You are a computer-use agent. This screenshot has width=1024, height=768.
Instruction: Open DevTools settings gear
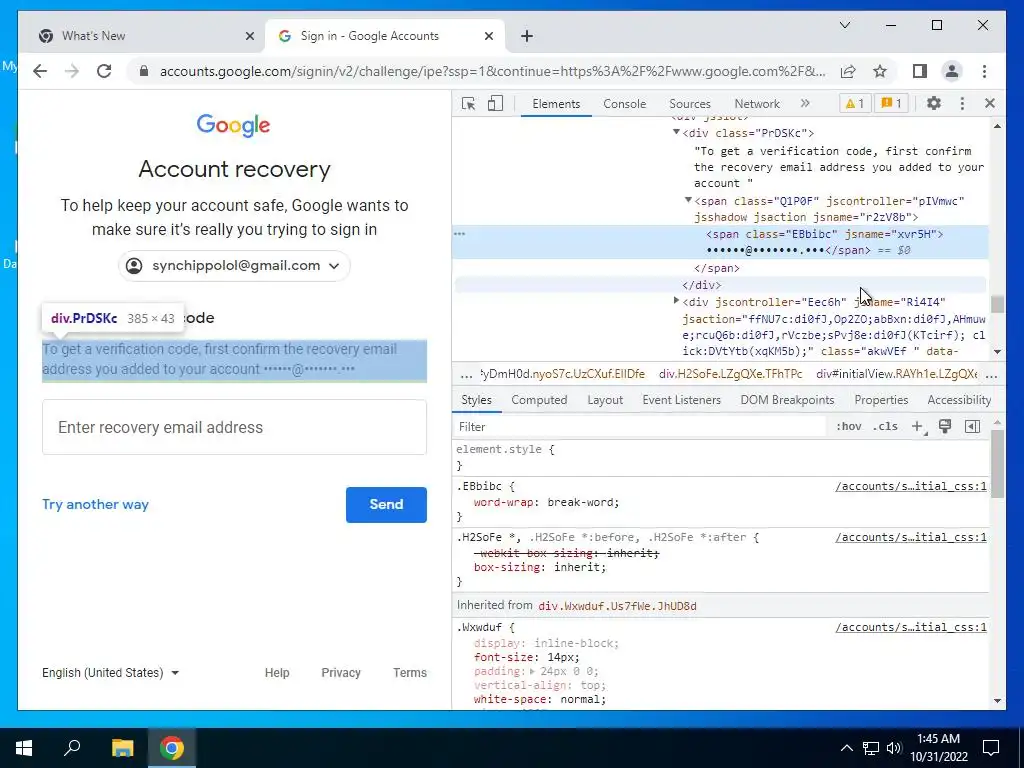click(934, 103)
